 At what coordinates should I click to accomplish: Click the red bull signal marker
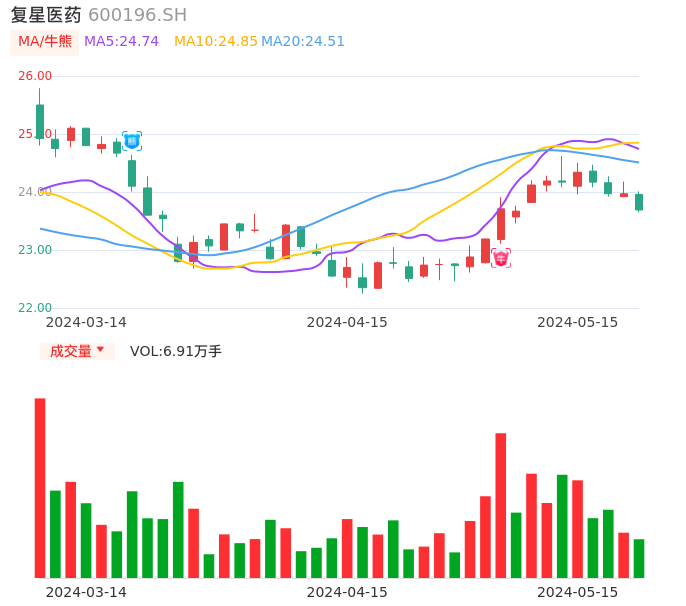(501, 258)
